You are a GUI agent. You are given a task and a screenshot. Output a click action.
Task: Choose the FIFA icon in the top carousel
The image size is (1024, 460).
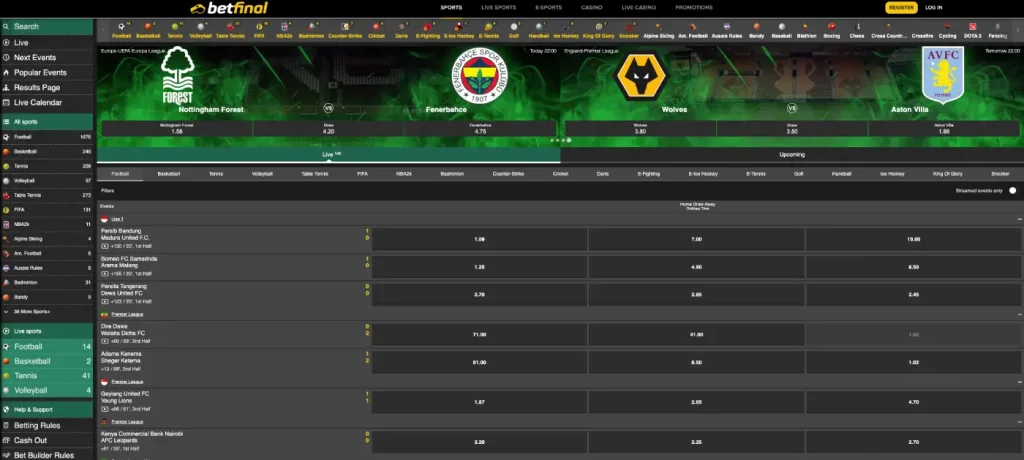[259, 31]
